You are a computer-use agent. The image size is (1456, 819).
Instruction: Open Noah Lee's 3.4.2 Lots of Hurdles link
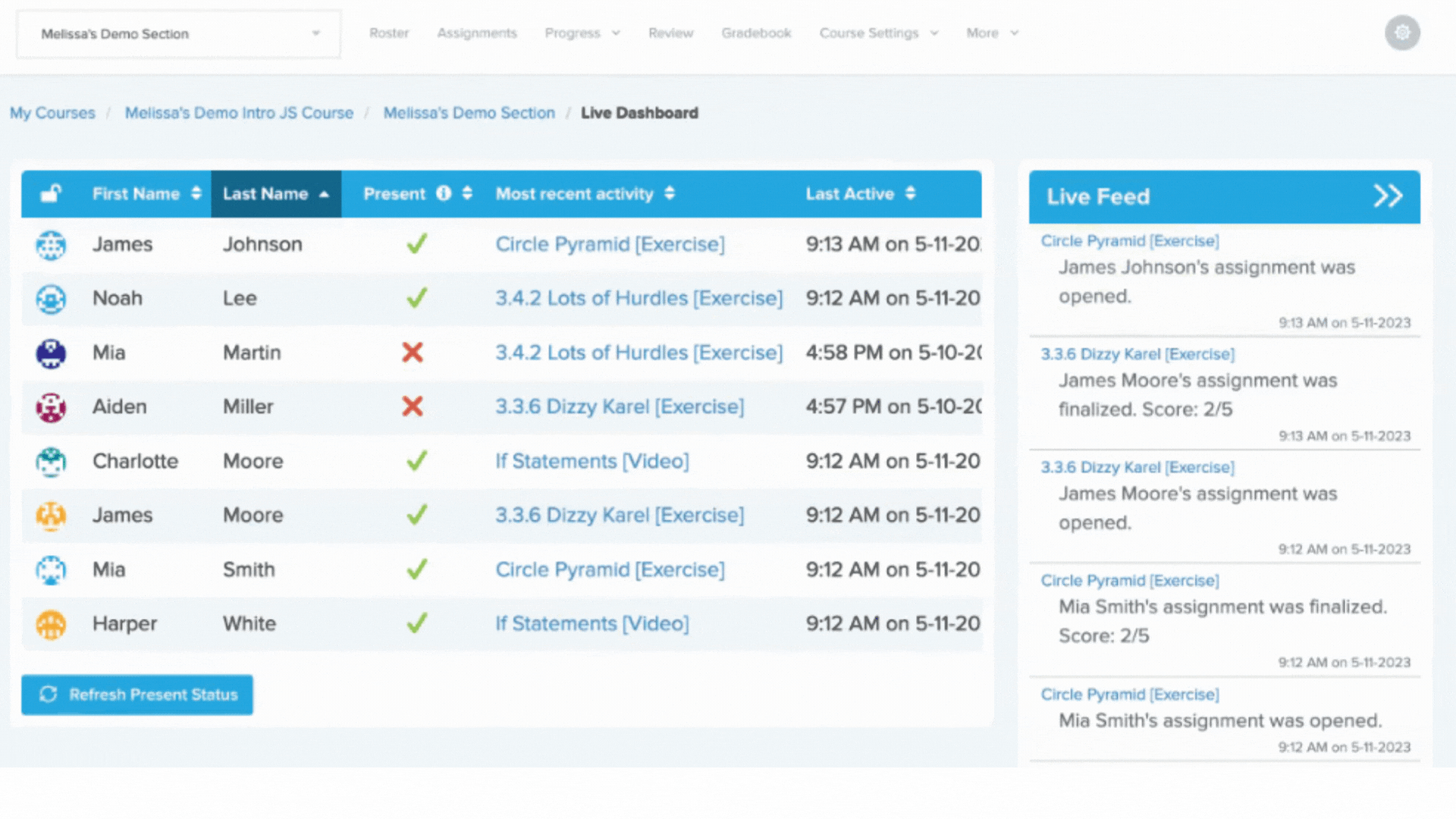coord(639,299)
